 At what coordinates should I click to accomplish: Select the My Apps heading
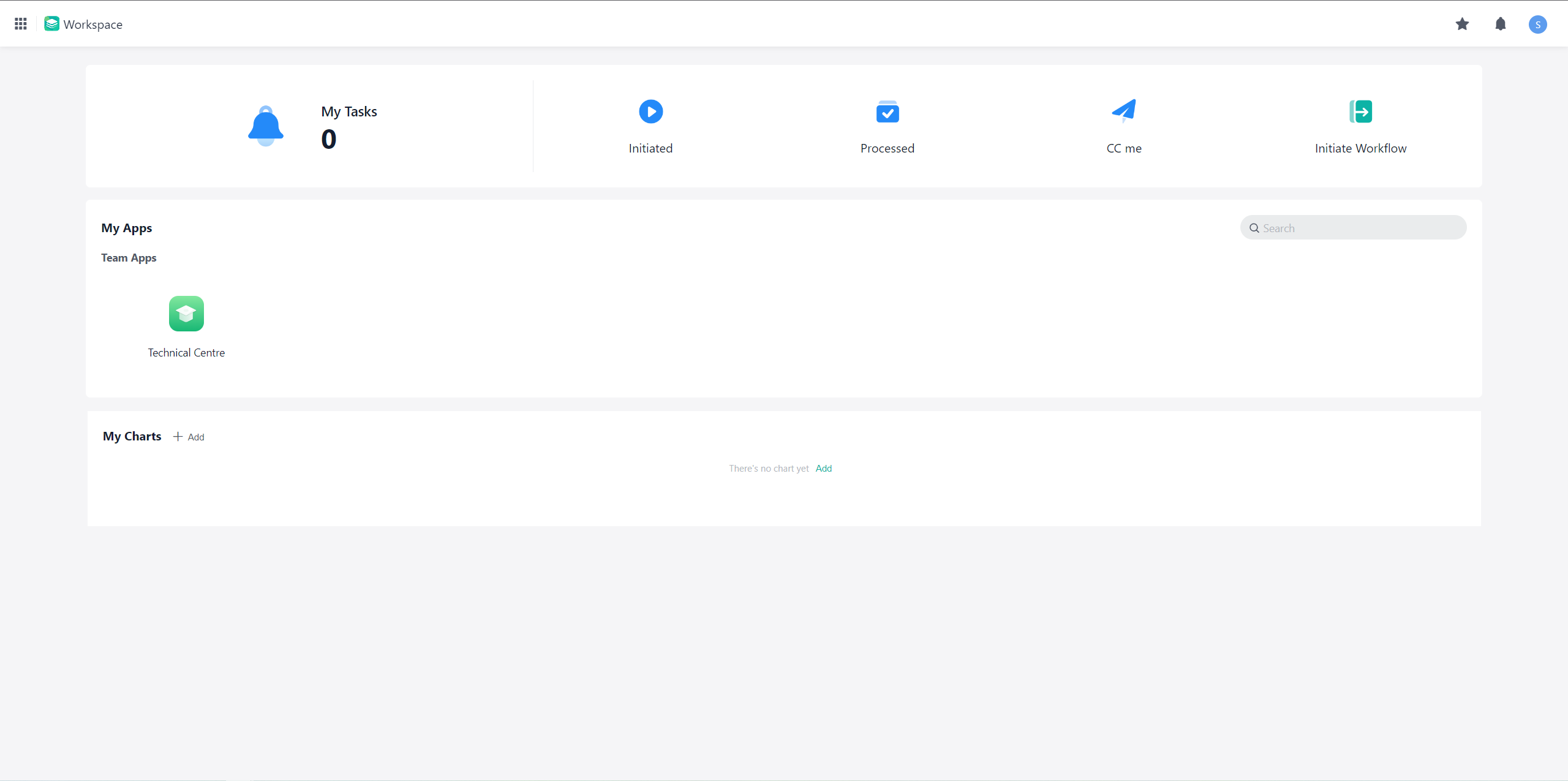click(x=126, y=227)
